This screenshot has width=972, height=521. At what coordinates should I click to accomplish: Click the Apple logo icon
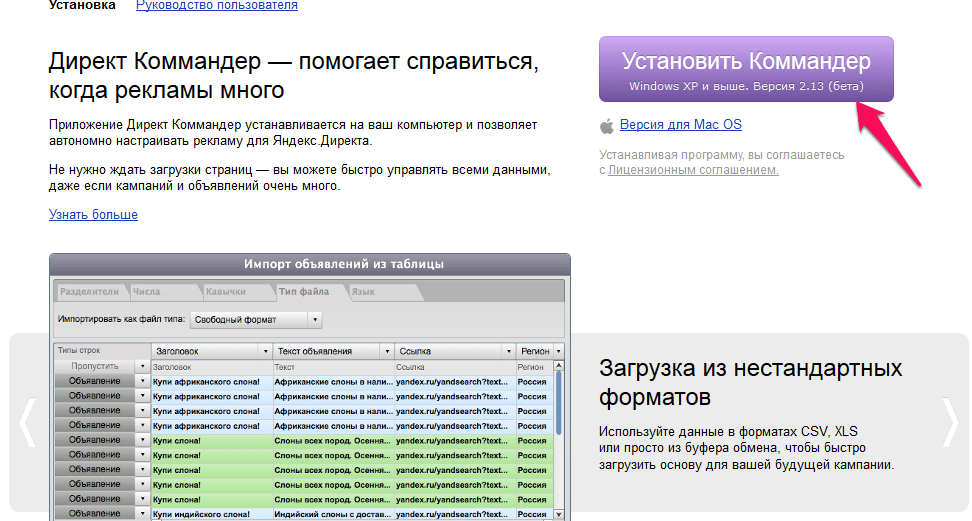click(x=607, y=126)
